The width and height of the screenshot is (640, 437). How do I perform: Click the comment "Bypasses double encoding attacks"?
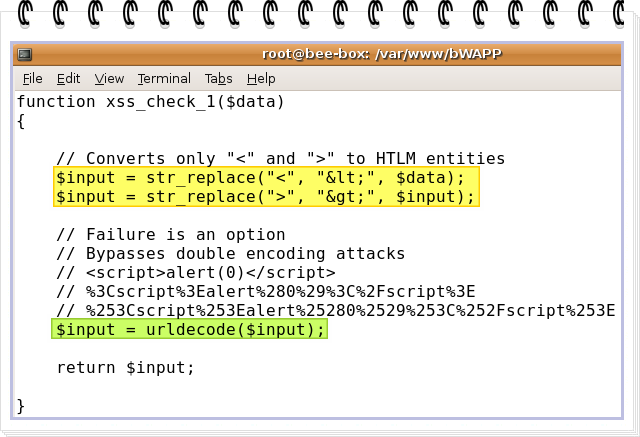coord(231,253)
